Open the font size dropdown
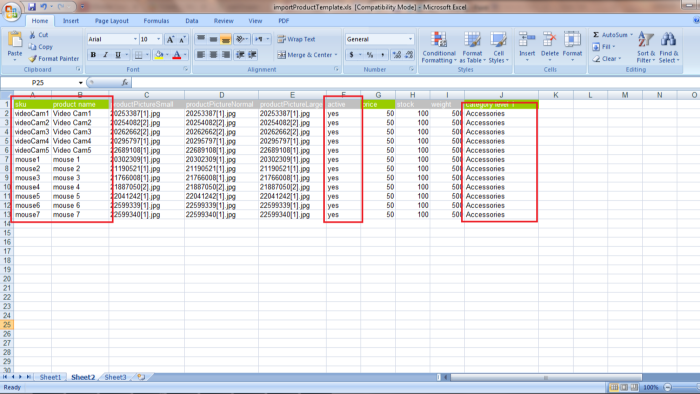The height and width of the screenshot is (394, 700). click(158, 39)
